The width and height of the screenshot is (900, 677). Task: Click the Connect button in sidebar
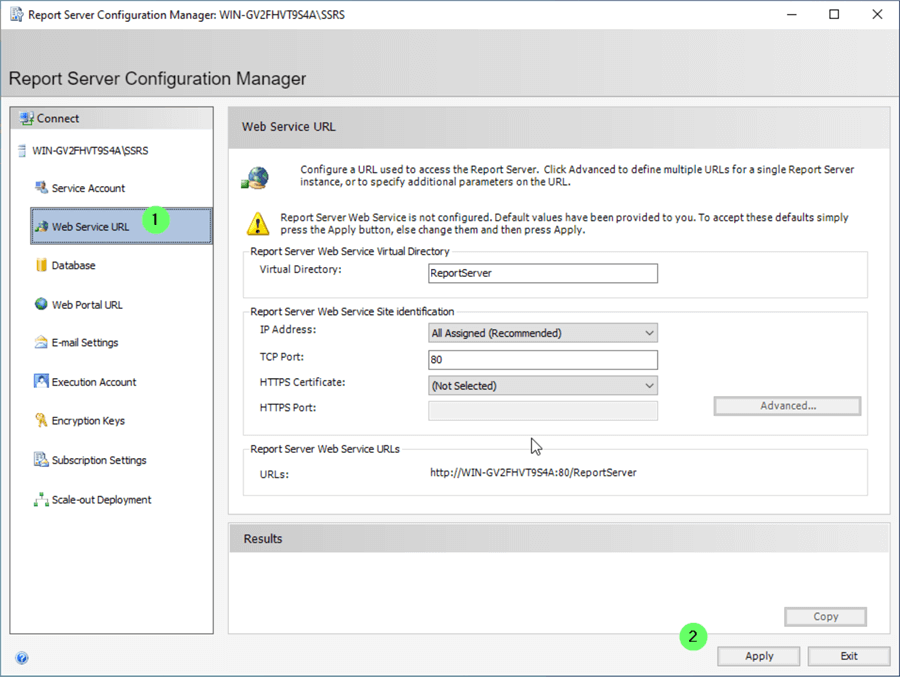(58, 119)
